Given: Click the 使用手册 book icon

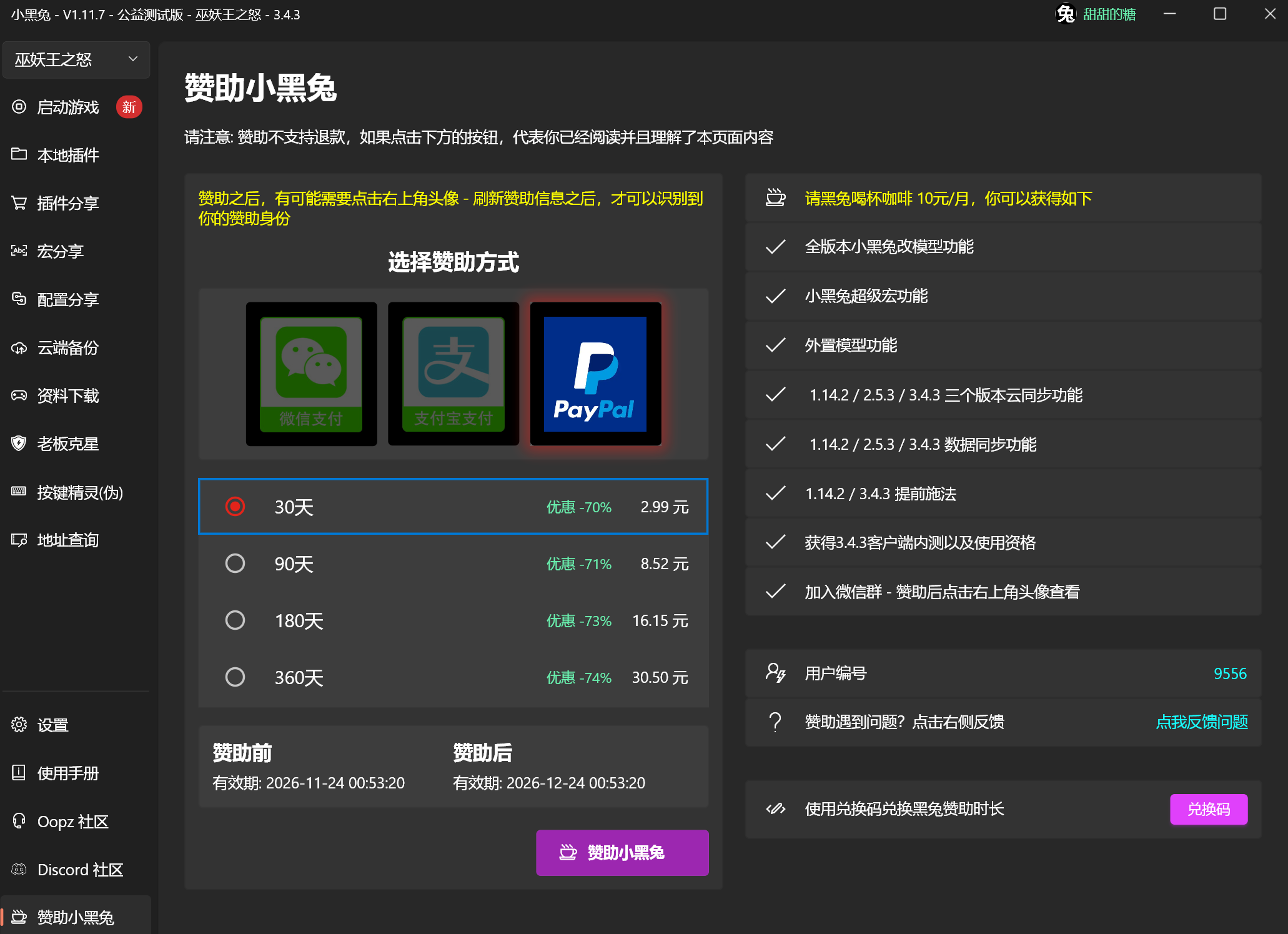Looking at the screenshot, I should [x=19, y=773].
